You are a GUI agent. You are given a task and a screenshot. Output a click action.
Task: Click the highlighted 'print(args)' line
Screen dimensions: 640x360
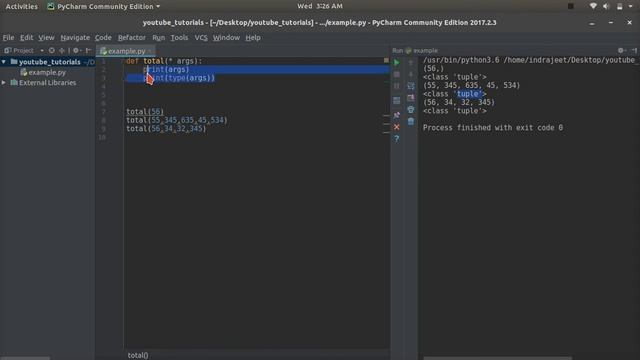[x=166, y=69]
